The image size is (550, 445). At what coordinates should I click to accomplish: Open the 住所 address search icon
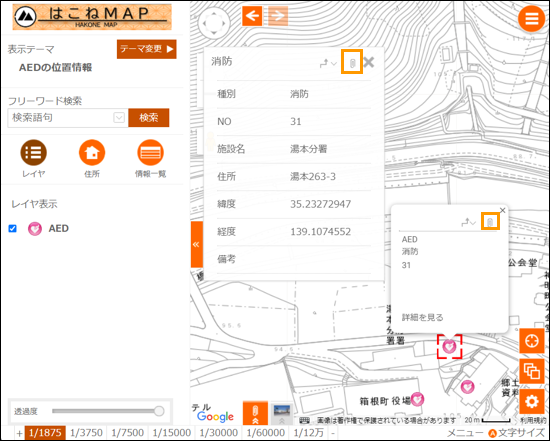[92, 153]
